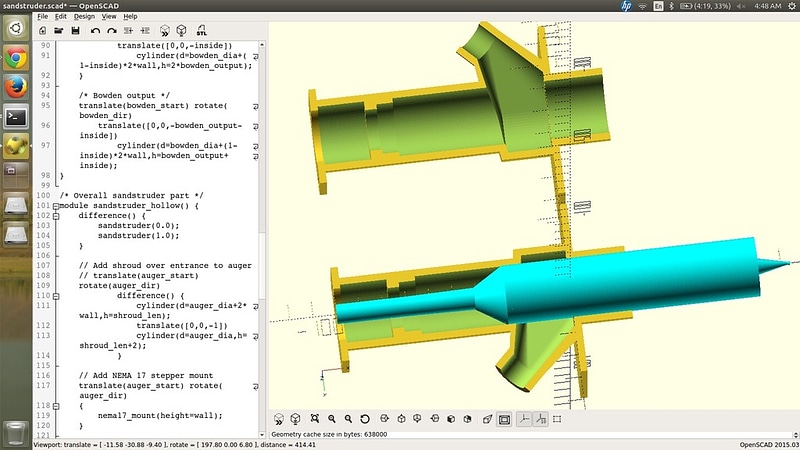Click 'Geometry cache size in bytes: 638000' message
The image size is (800, 450).
pyautogui.click(x=329, y=435)
